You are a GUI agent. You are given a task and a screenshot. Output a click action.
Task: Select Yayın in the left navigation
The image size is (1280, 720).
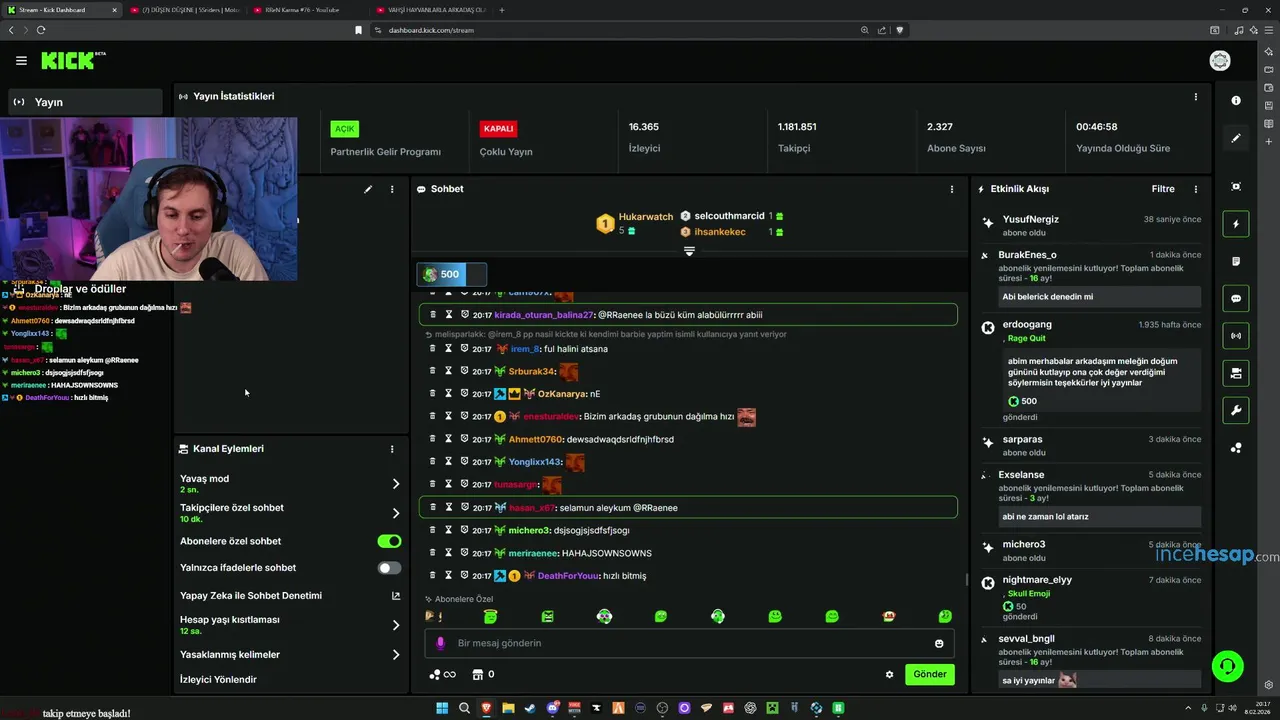tap(85, 102)
